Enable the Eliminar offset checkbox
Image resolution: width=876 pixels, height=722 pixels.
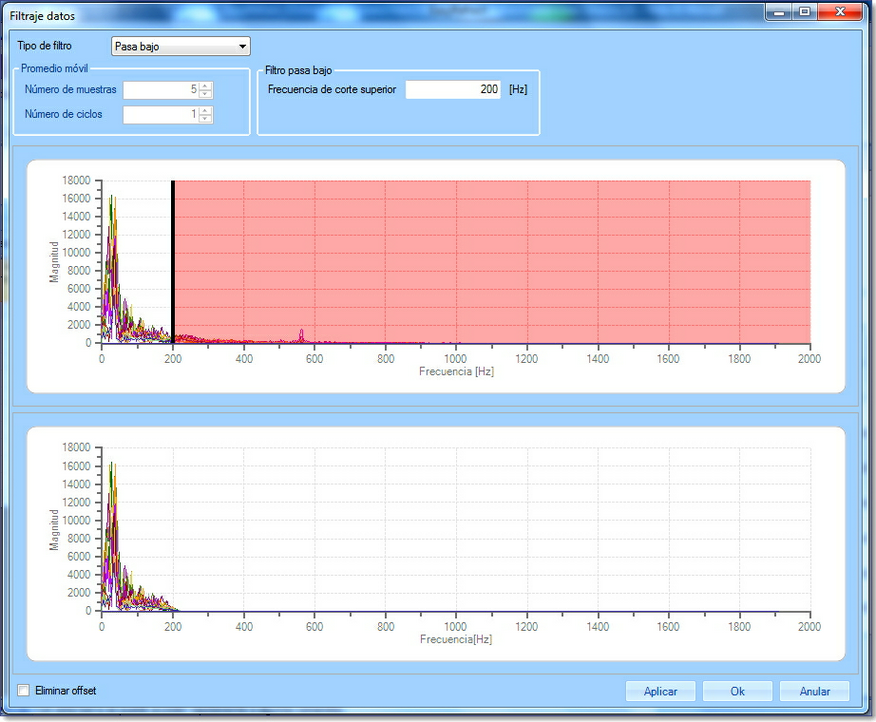[23, 690]
